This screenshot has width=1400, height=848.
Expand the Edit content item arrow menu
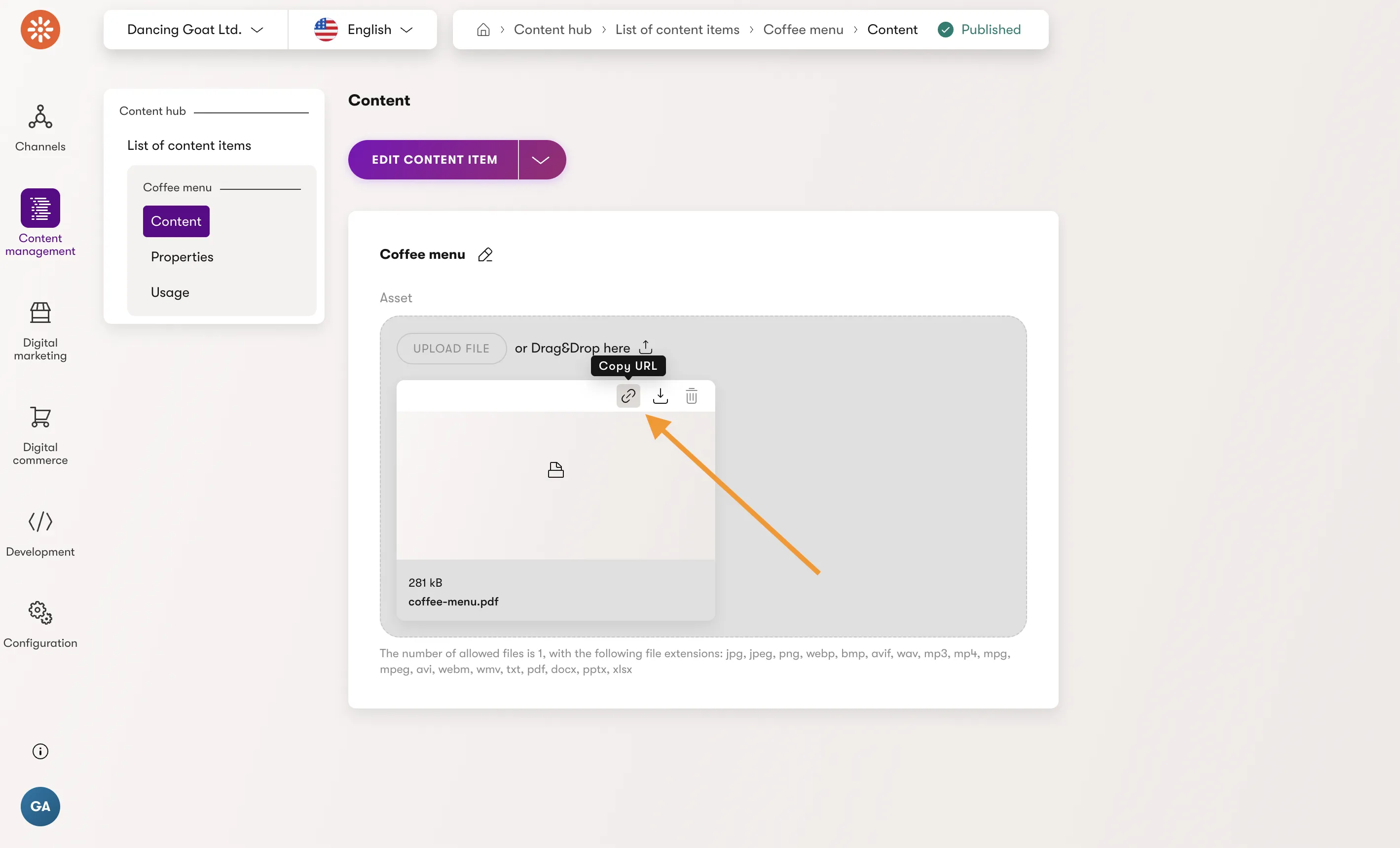pyautogui.click(x=542, y=160)
